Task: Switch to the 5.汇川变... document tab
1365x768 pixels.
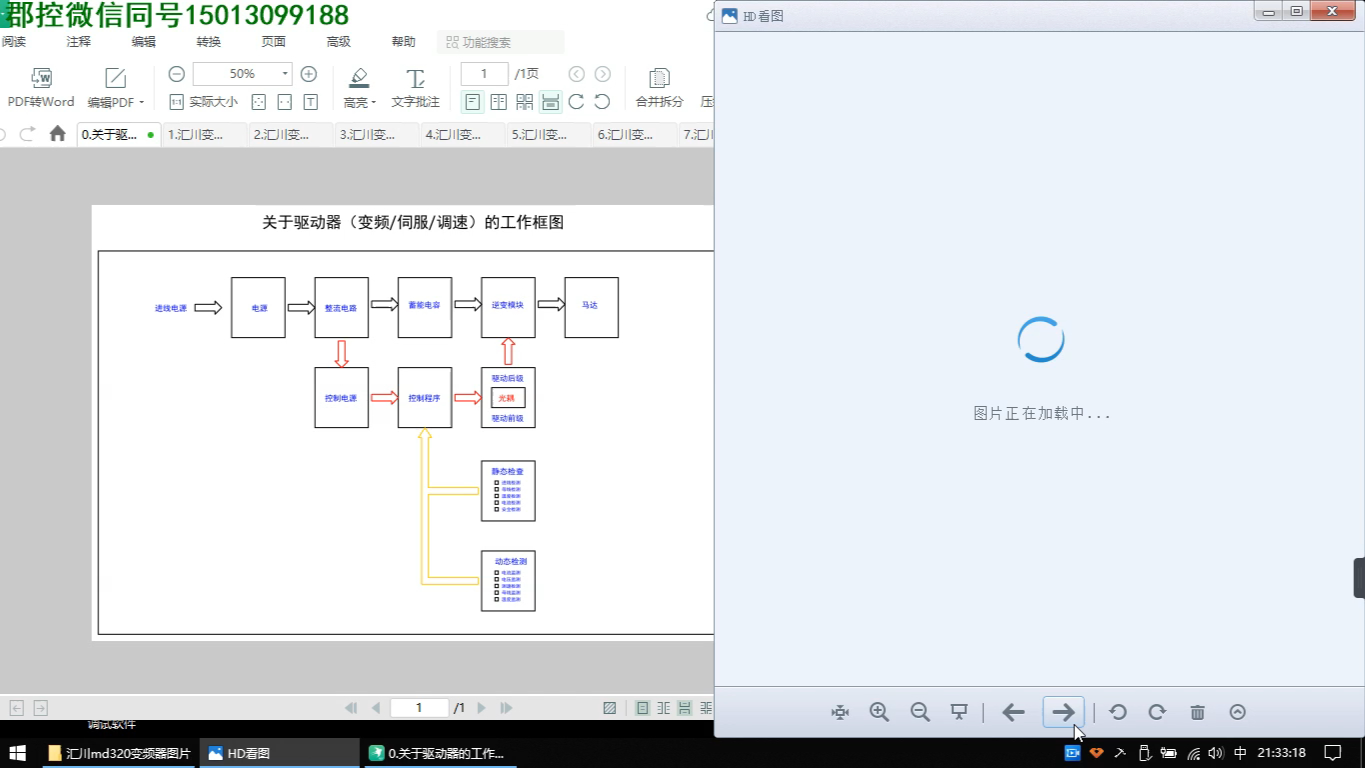Action: (549, 134)
